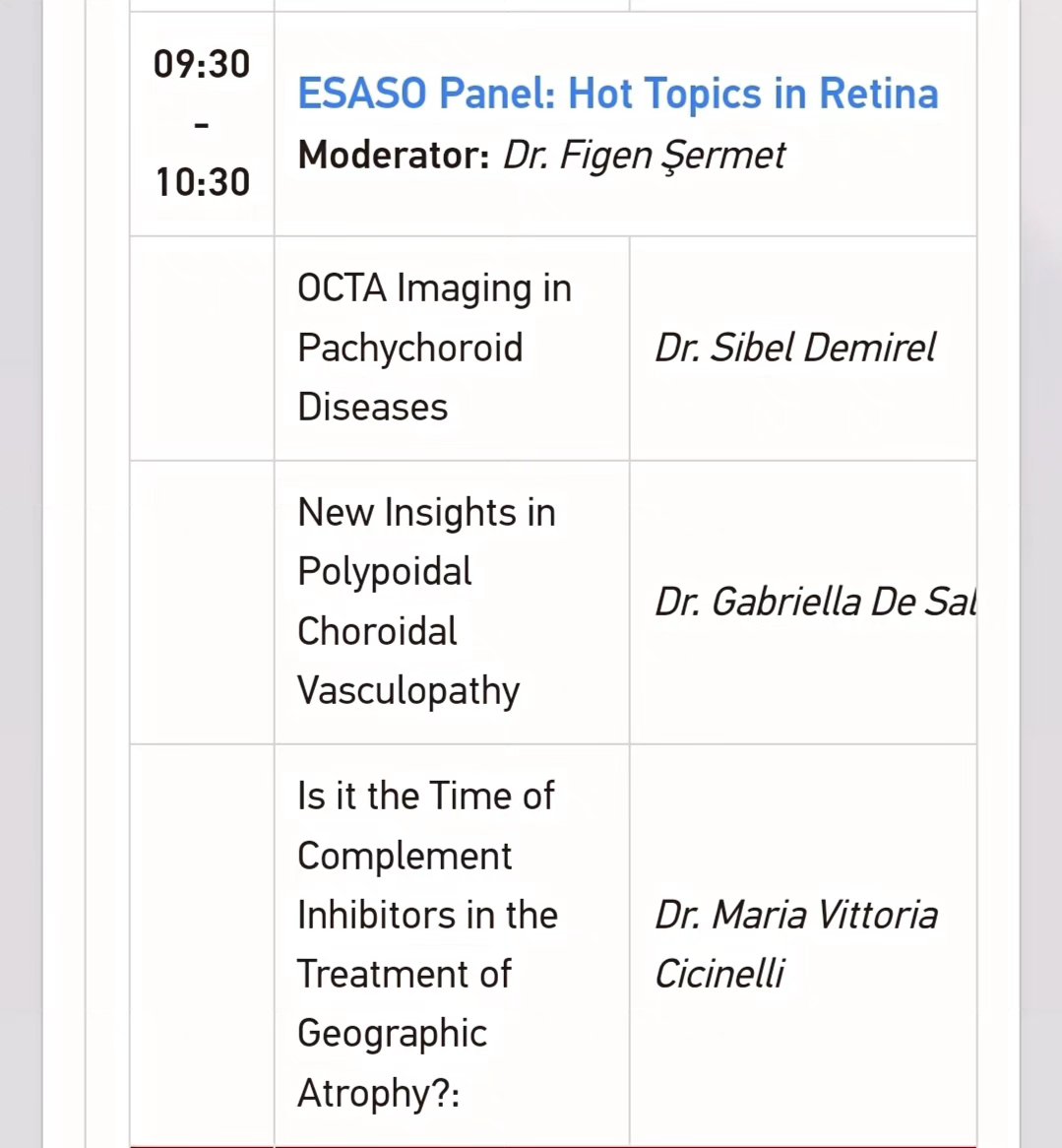Select moderator name Dr. Figen Şermet
This screenshot has height=1148, width=1062.
(644, 156)
